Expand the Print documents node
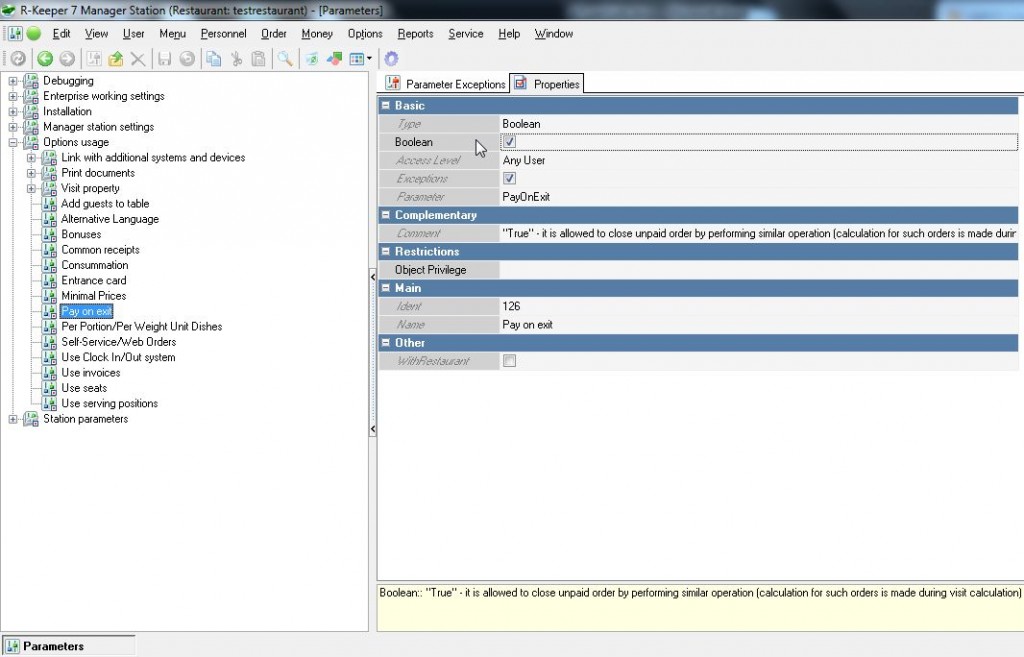The height and width of the screenshot is (657, 1024). coord(31,173)
